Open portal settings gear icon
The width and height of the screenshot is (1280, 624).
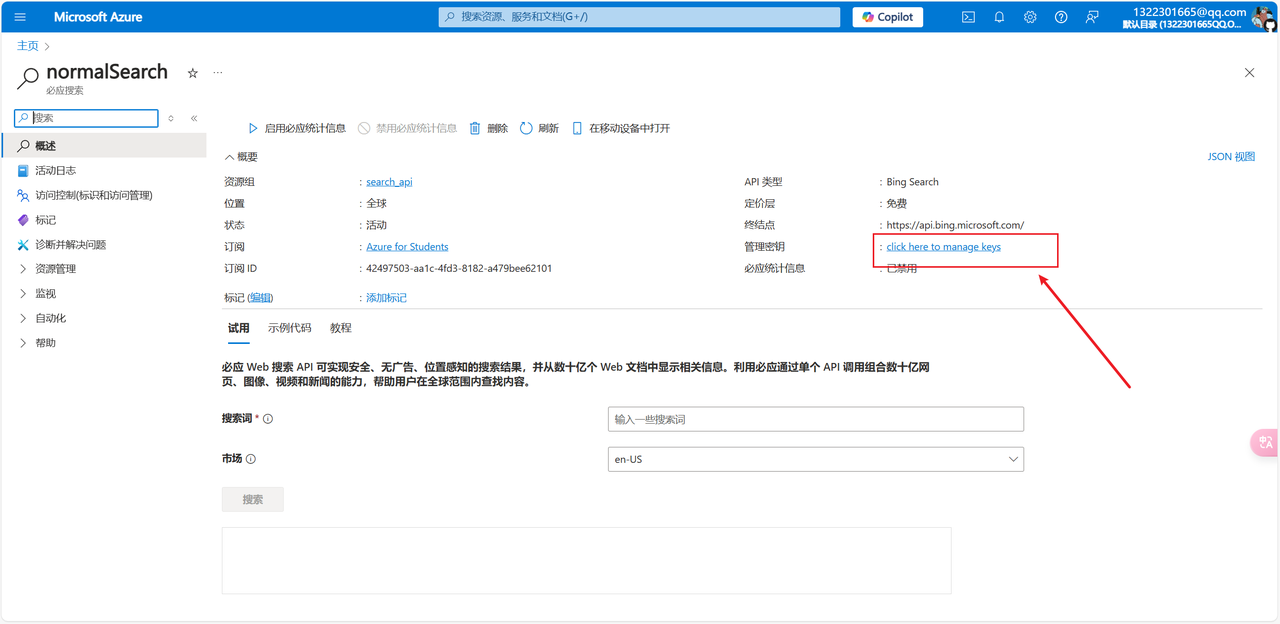click(1030, 17)
